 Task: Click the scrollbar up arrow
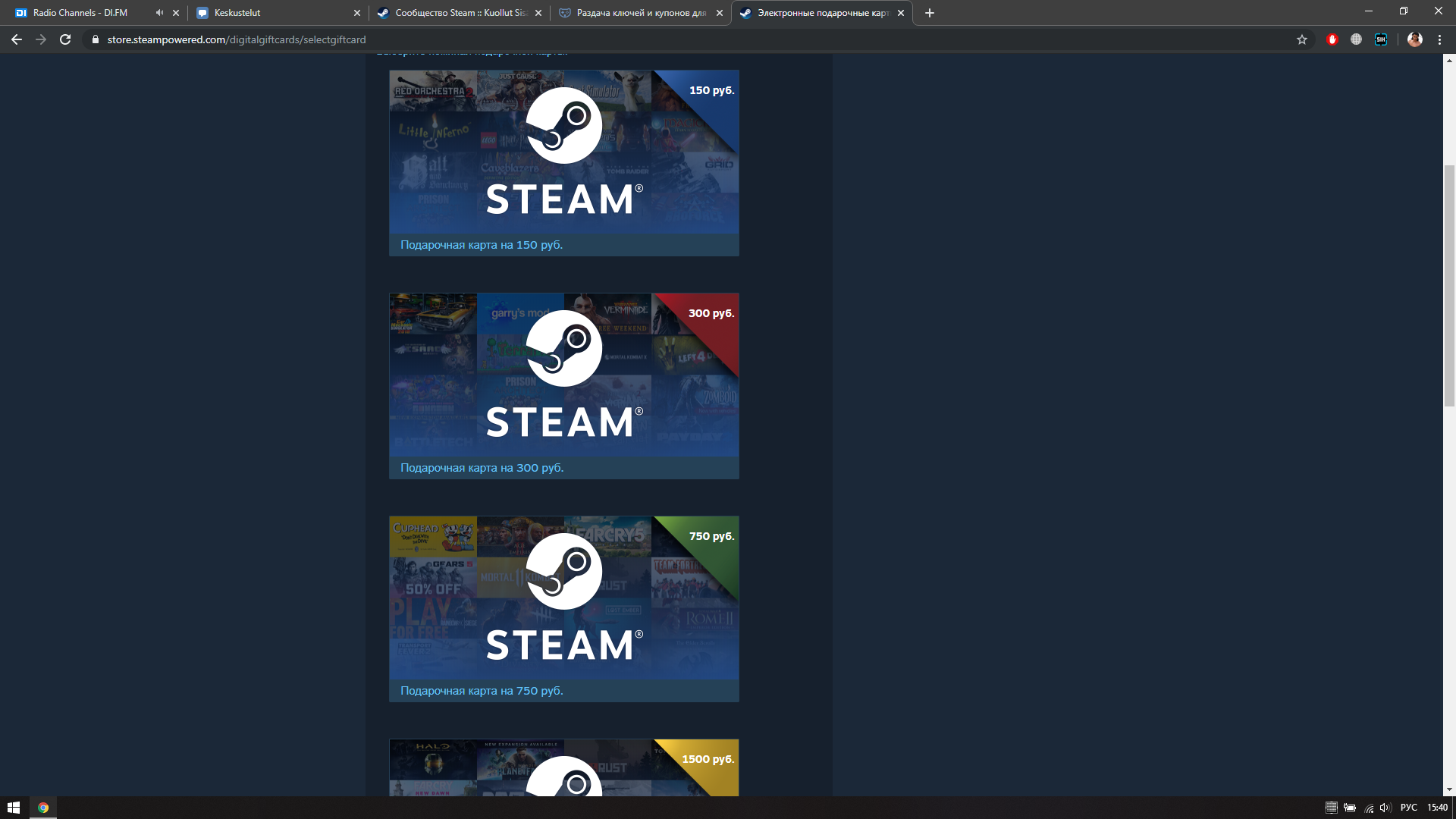coord(1449,60)
